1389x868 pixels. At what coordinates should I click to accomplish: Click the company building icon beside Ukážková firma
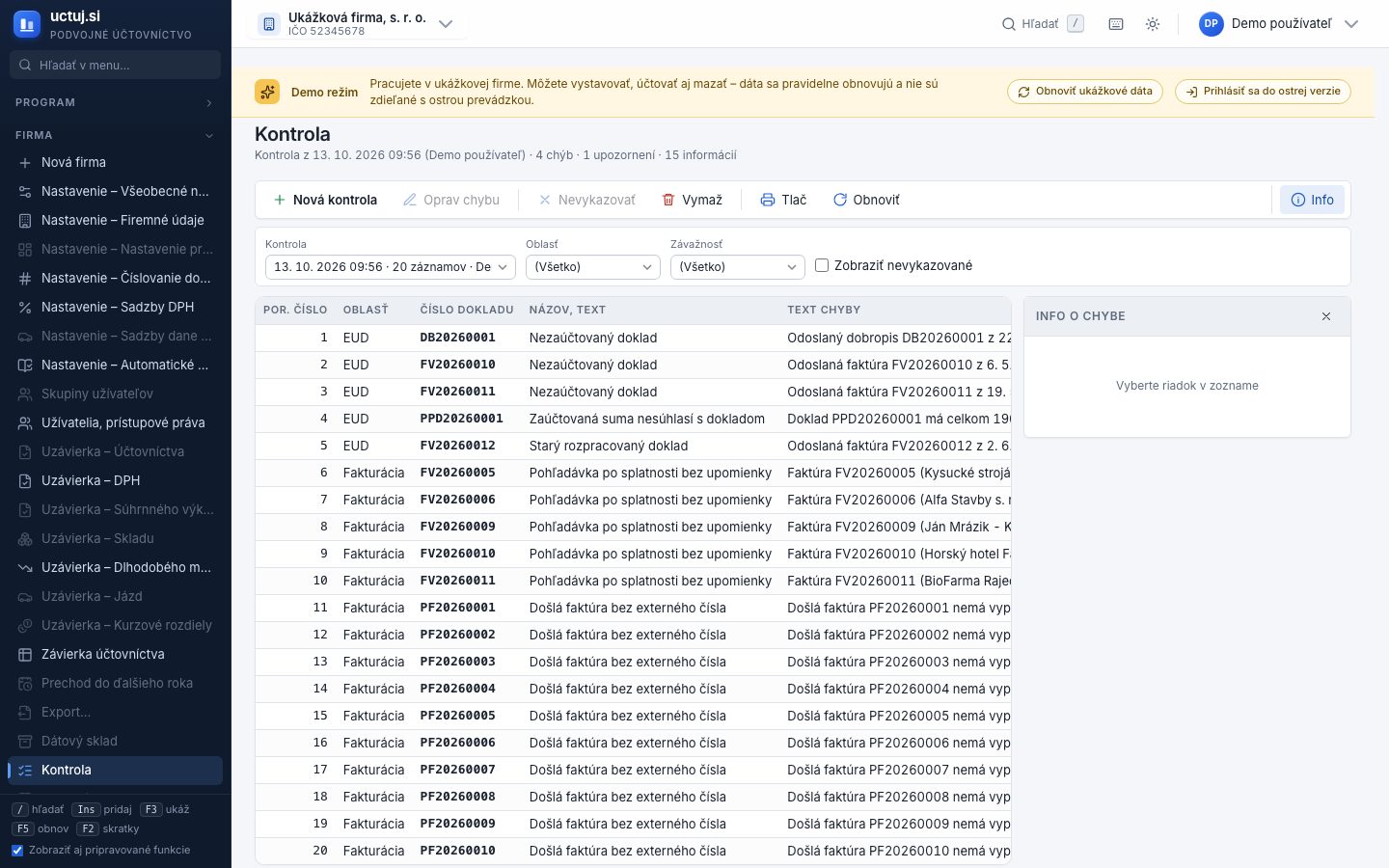click(x=269, y=24)
